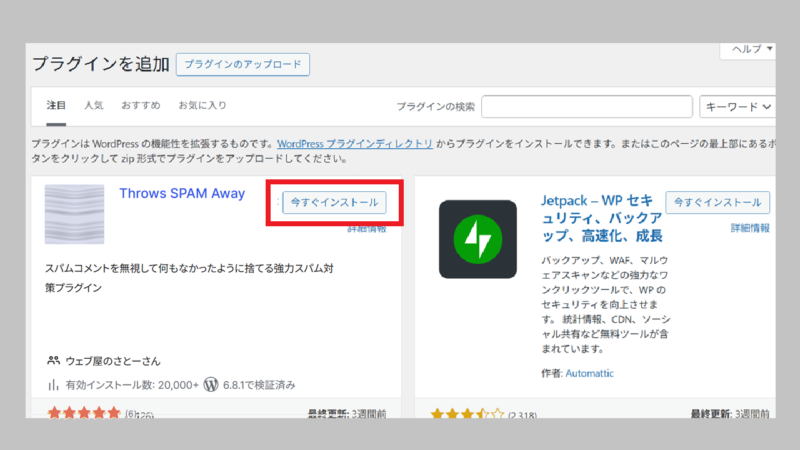
Task: Click 最終更新: 3週間前 under Jetpack
Action: (x=730, y=413)
